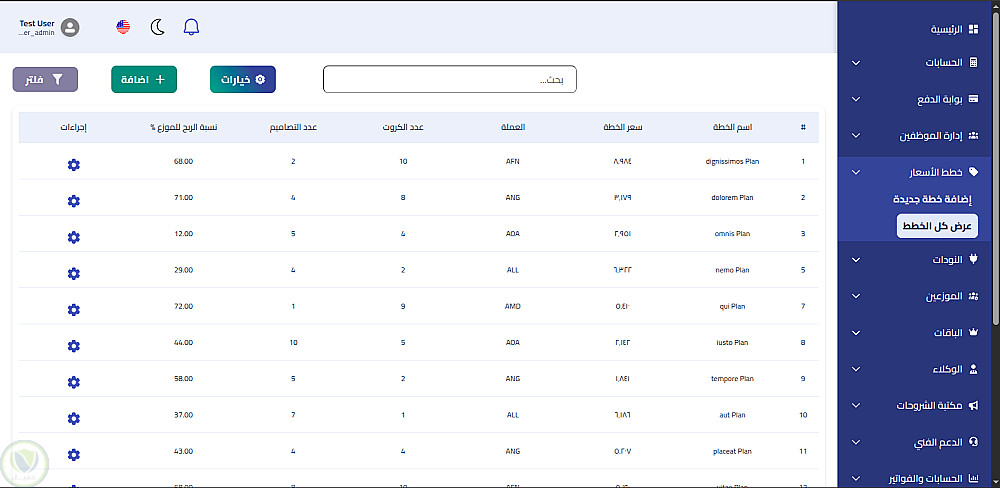
Task: Open actions gear for dolorem Plan
Action: 73,201
